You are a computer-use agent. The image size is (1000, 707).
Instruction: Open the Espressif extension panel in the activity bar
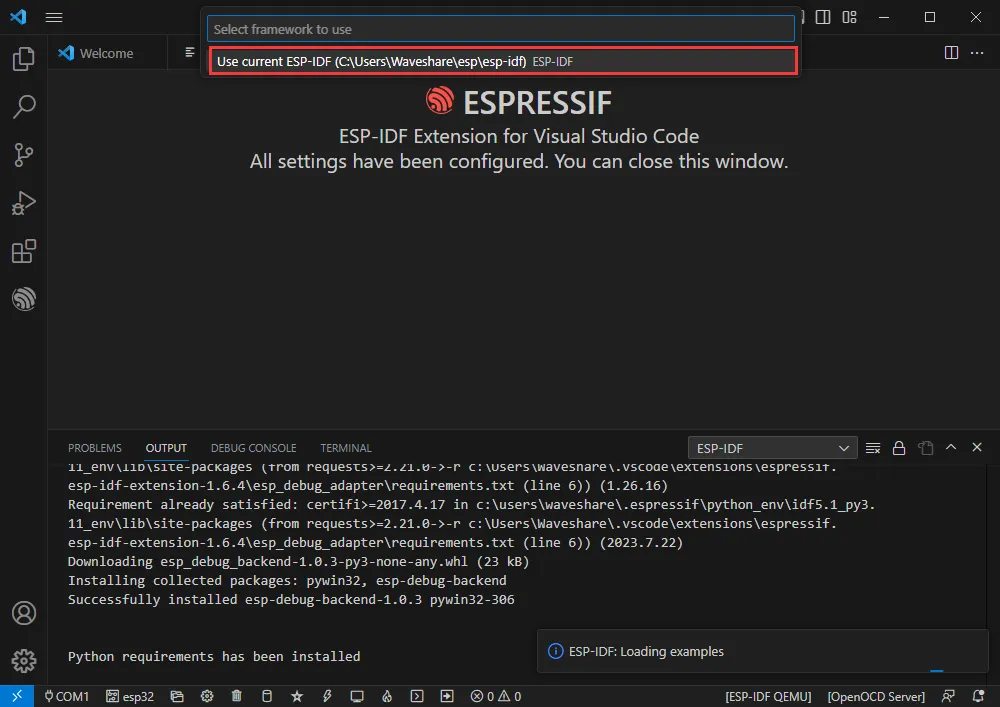pyautogui.click(x=23, y=299)
